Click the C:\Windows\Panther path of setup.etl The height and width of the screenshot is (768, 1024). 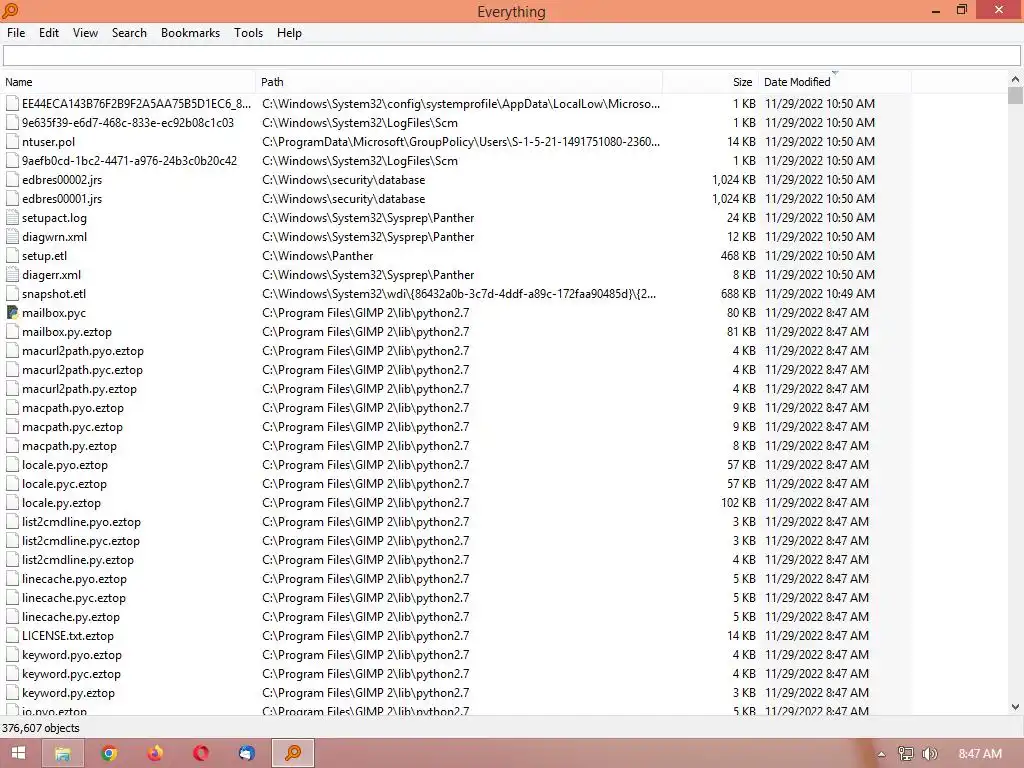317,256
